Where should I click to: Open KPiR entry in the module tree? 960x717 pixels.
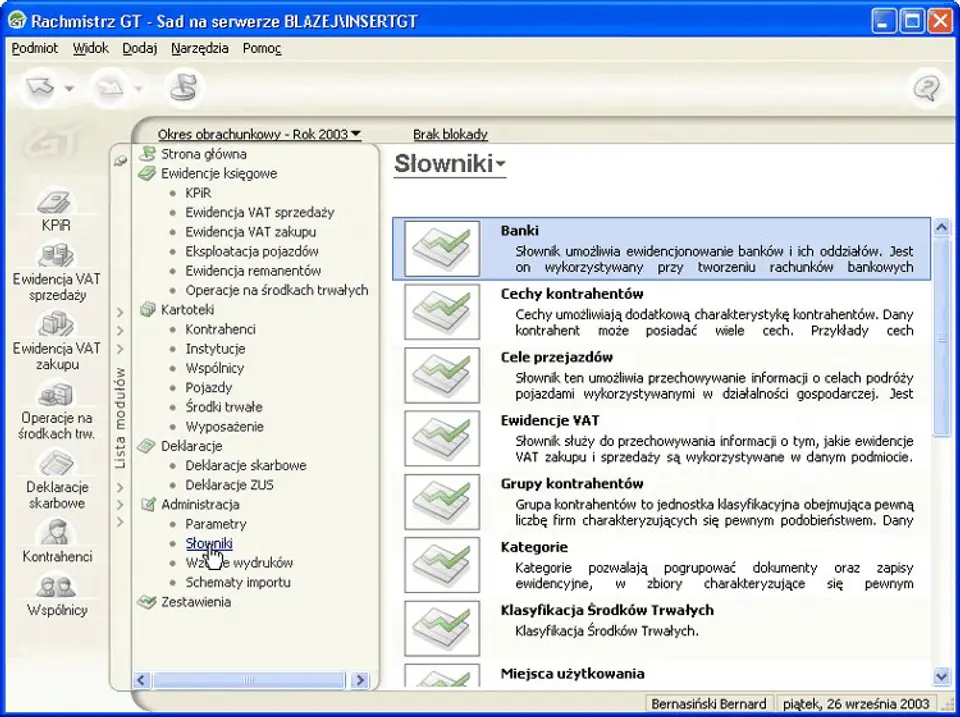[x=198, y=193]
